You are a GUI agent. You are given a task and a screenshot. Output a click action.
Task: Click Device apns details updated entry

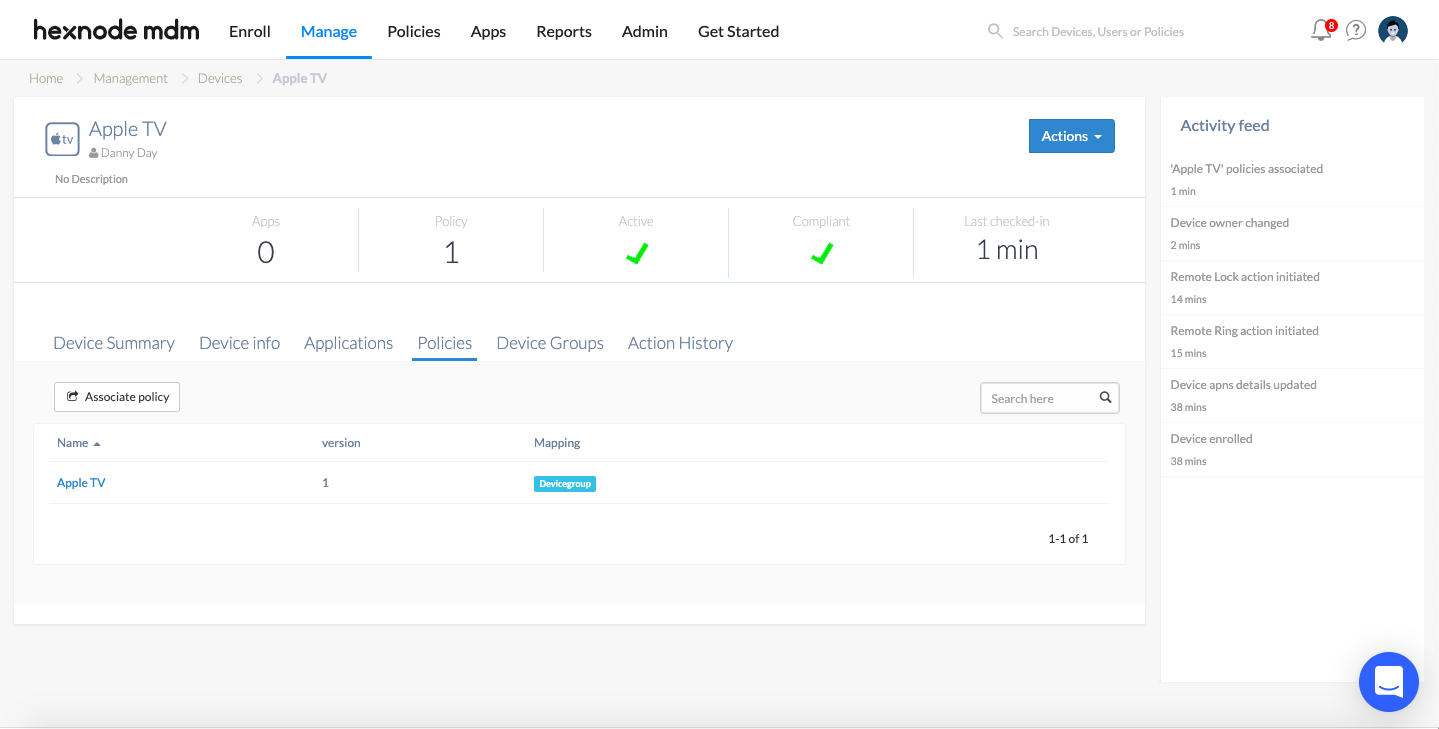(x=1292, y=396)
